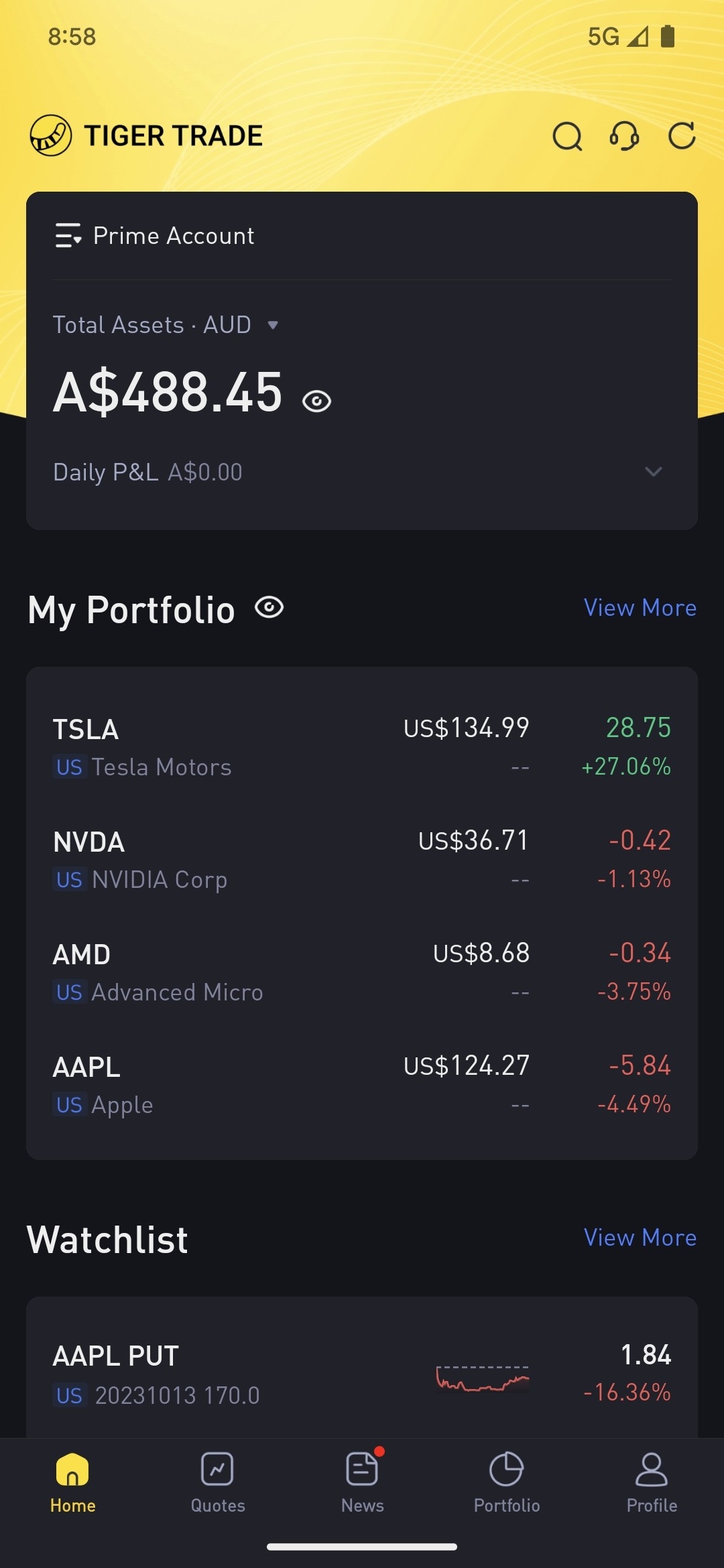Viewport: 724px width, 1568px height.
Task: Click View More next to Watchlist
Action: (x=640, y=1238)
